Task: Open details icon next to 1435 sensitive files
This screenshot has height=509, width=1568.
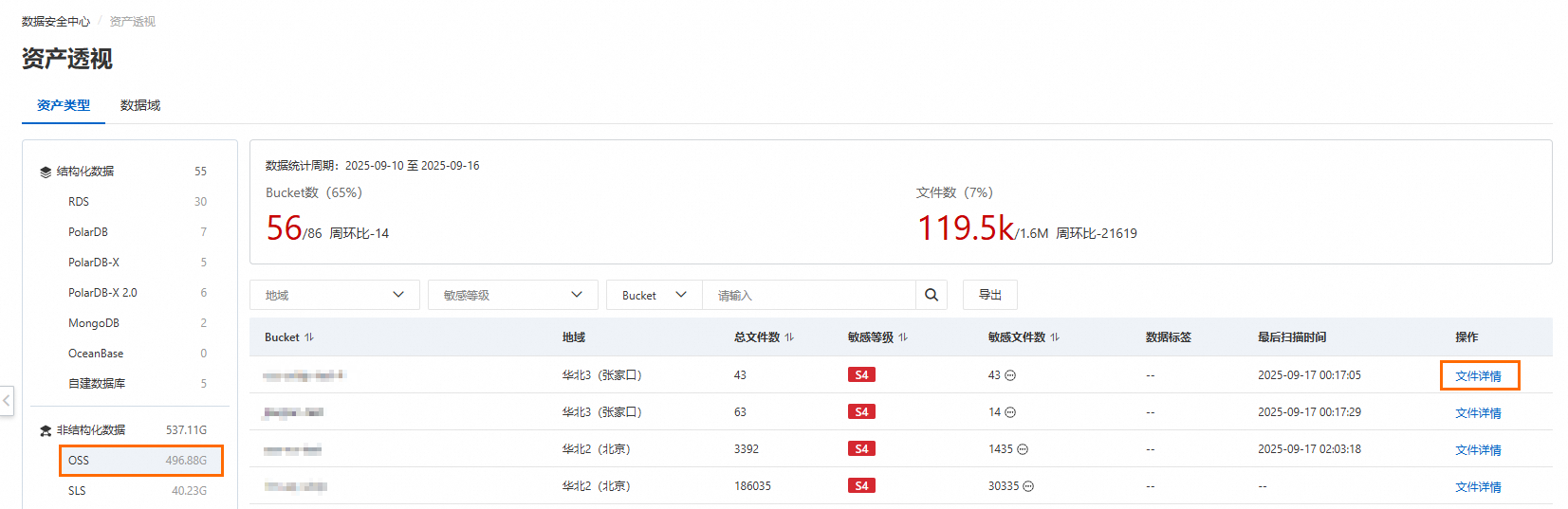Action: coord(1023,449)
